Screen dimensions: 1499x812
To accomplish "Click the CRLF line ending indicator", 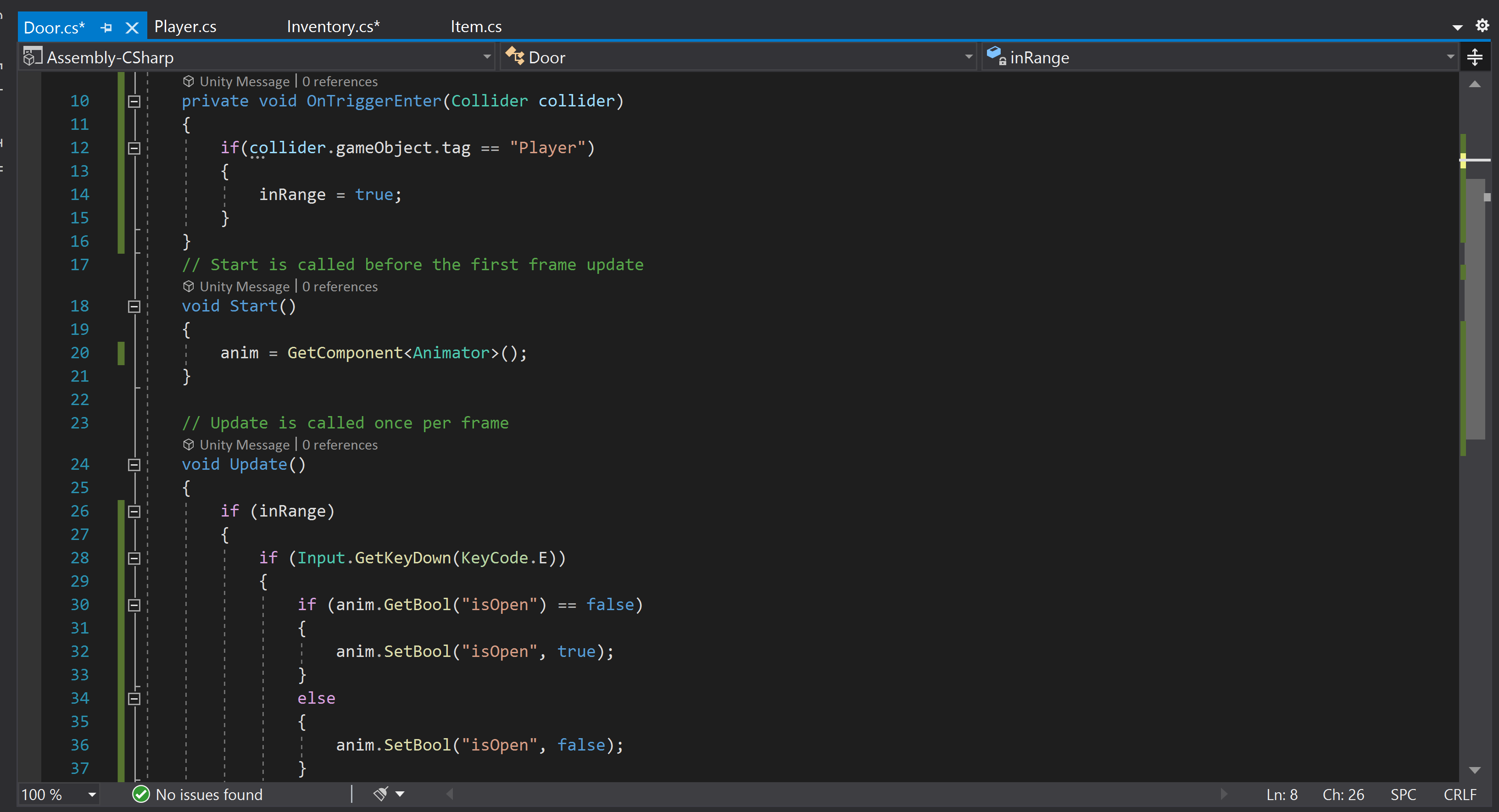I will (1460, 795).
